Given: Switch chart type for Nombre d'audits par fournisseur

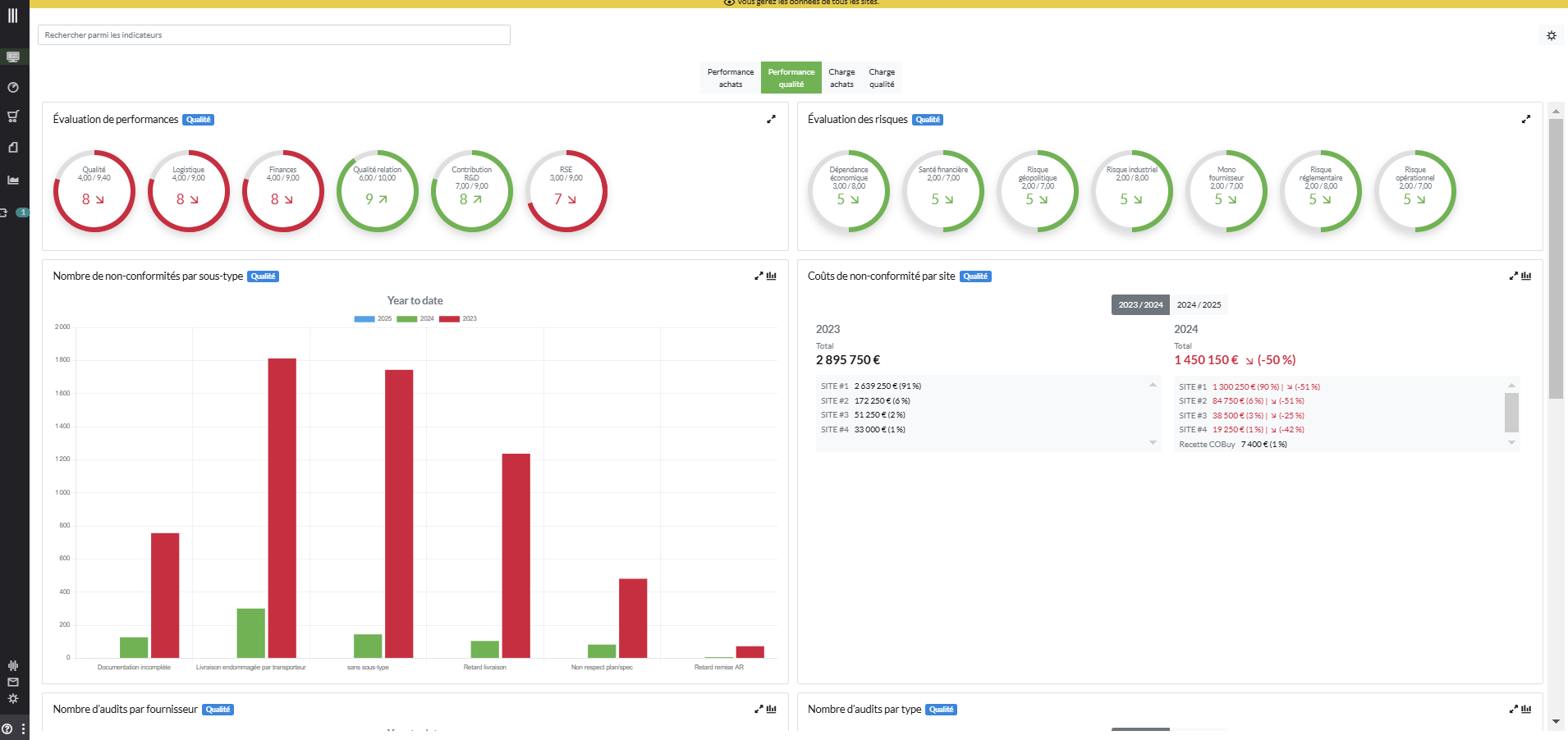Looking at the screenshot, I should [772, 709].
